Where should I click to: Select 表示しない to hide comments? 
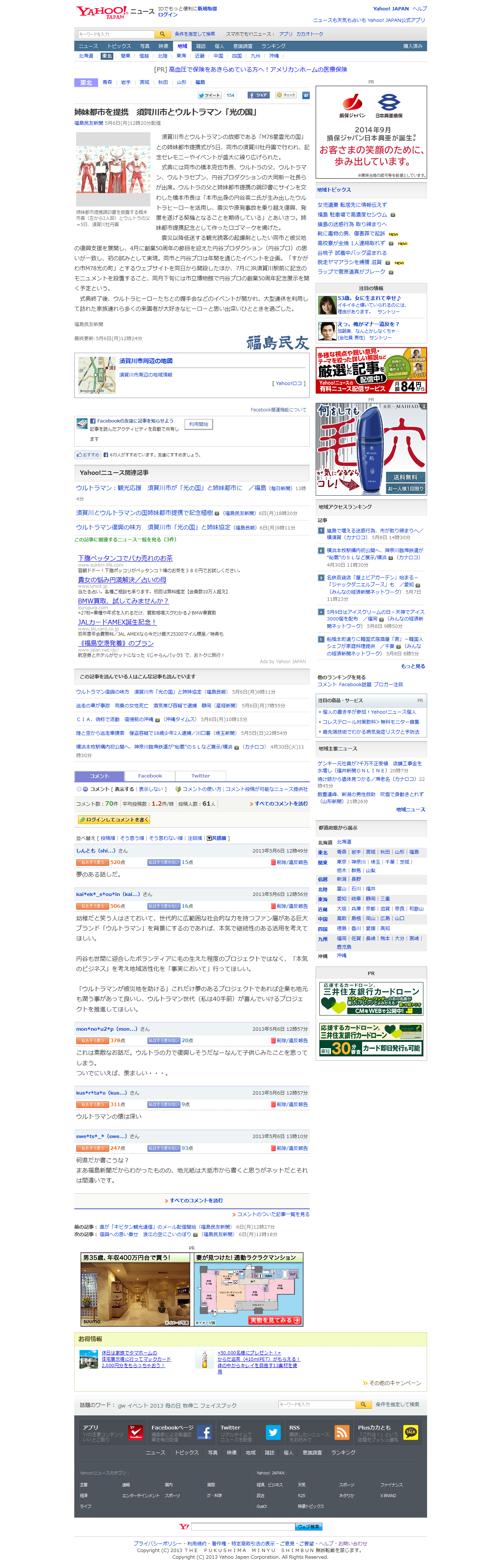click(150, 789)
